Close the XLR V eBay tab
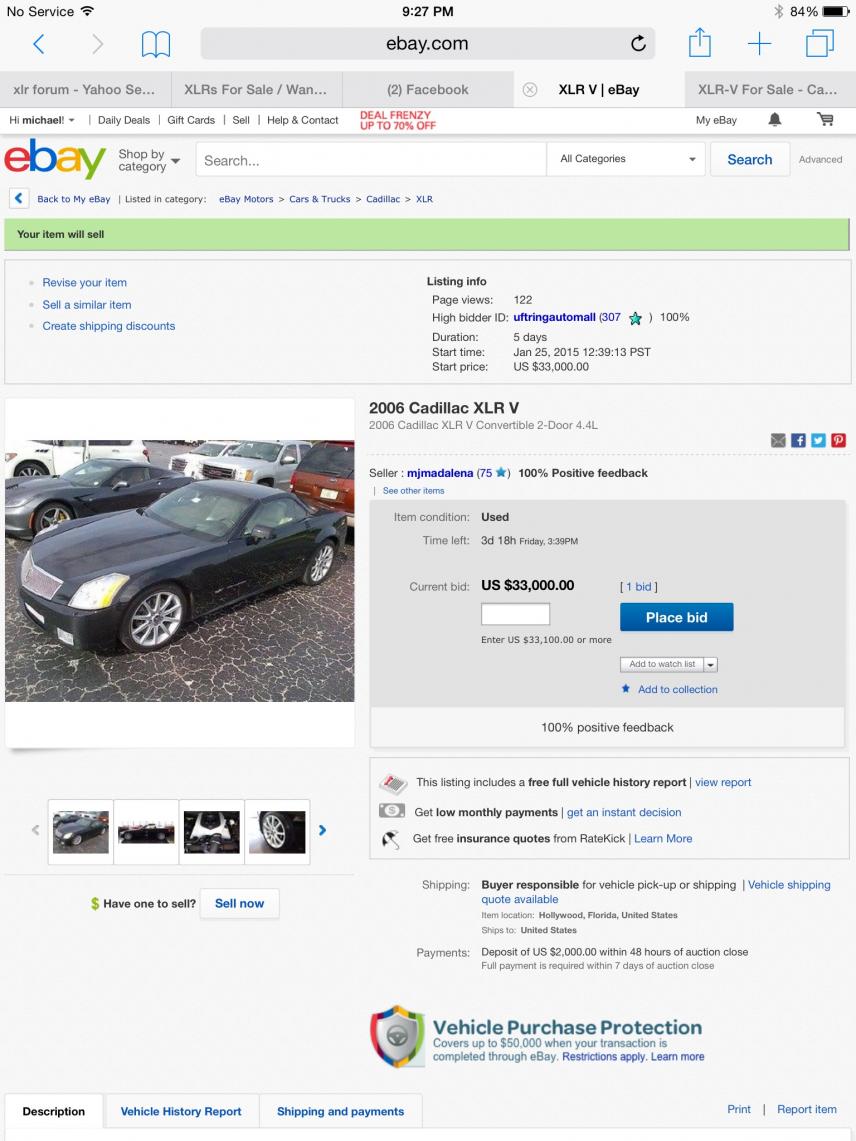856x1141 pixels. click(530, 90)
